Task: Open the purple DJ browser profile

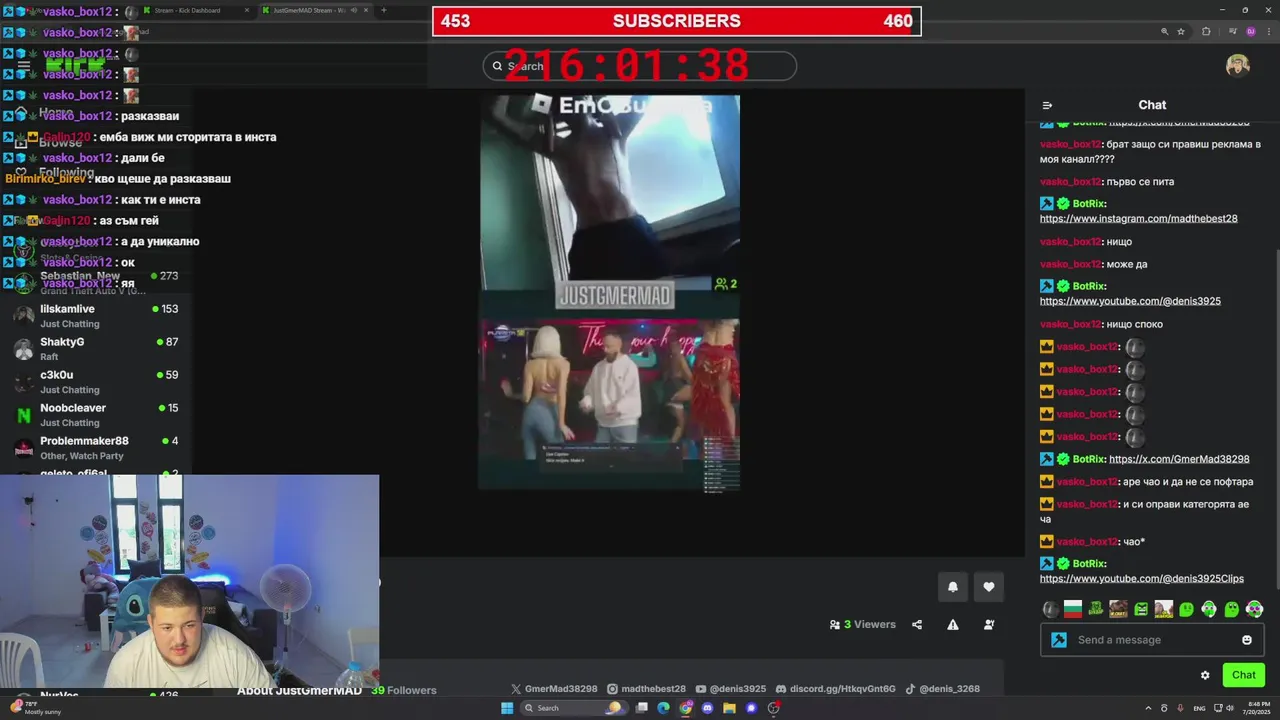Action: 1251,32
